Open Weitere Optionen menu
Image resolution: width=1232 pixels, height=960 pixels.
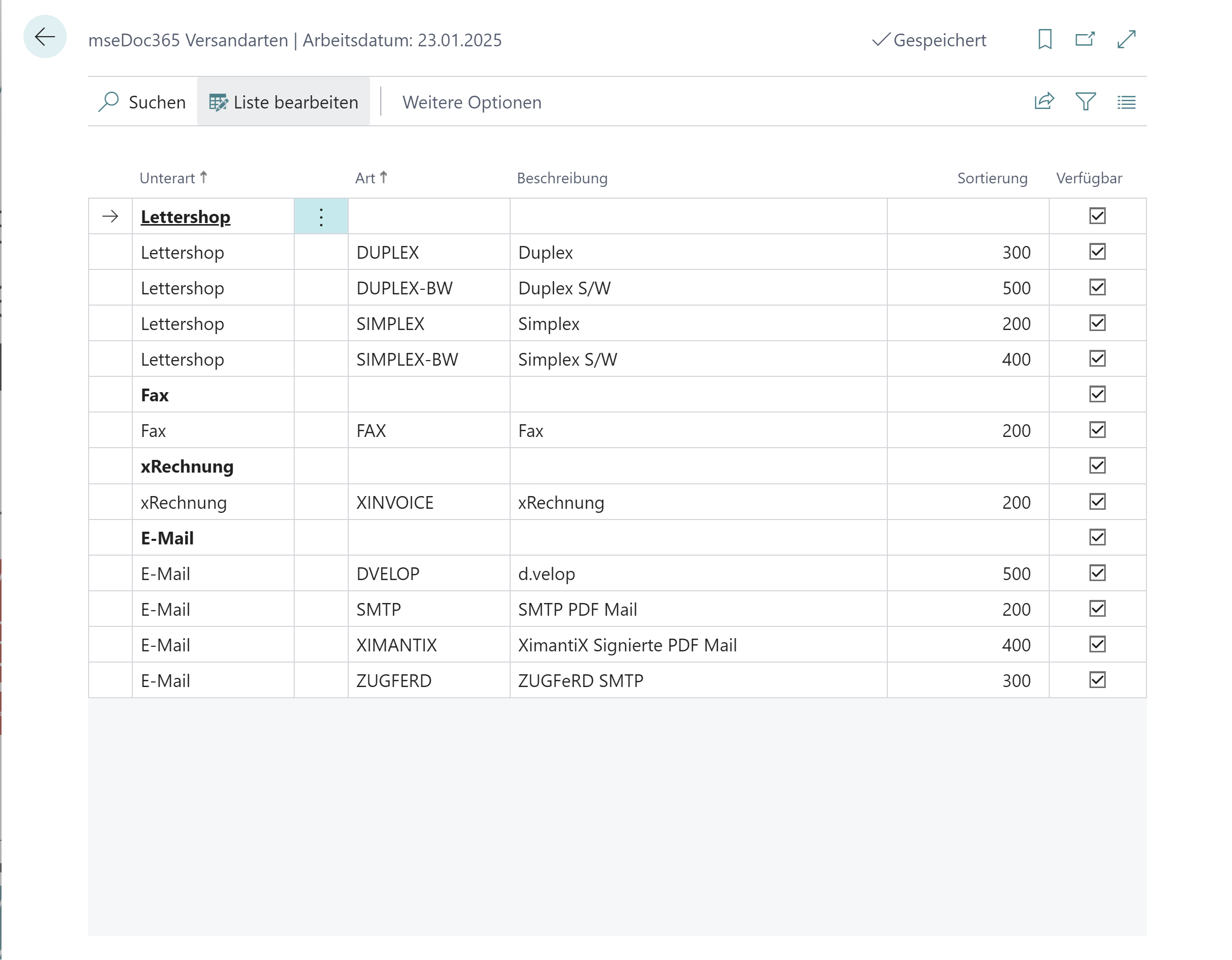coord(471,102)
